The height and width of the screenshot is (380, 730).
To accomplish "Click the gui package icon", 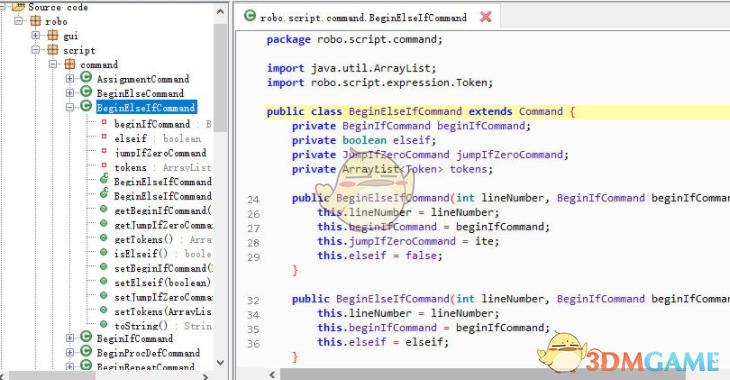I will pyautogui.click(x=53, y=35).
